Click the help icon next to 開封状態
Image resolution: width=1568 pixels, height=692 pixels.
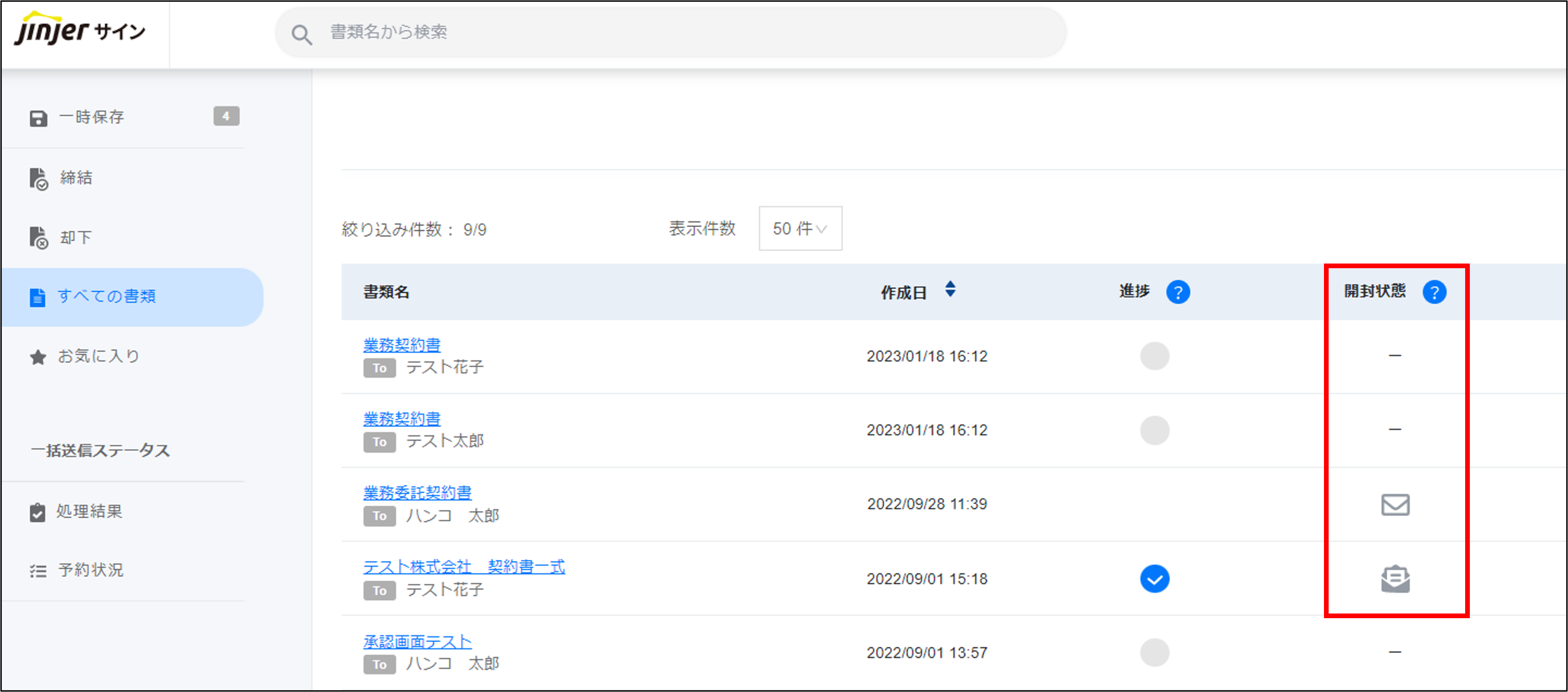tap(1434, 292)
